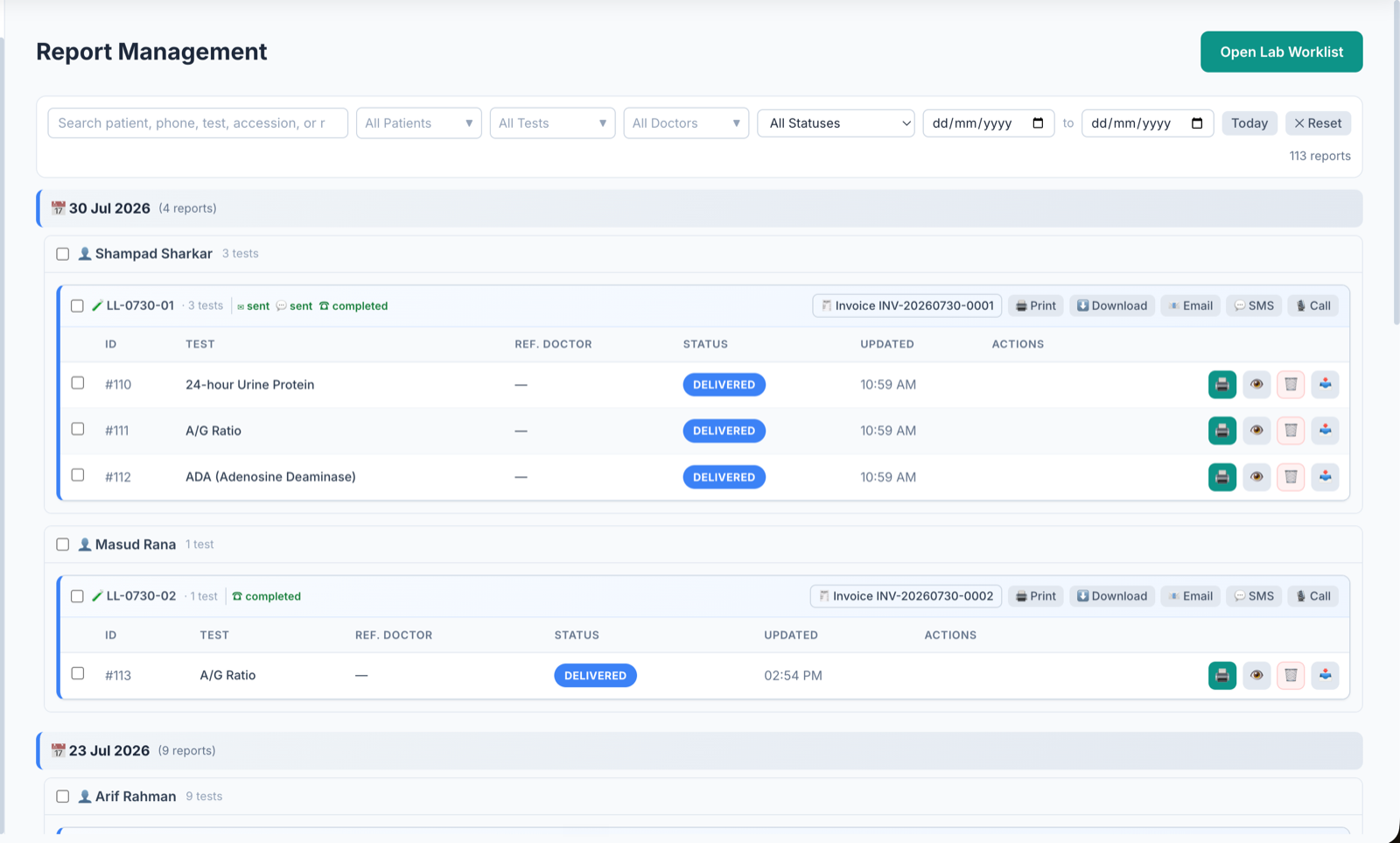Click the pencil icon beside LL-0730-01

click(x=97, y=306)
